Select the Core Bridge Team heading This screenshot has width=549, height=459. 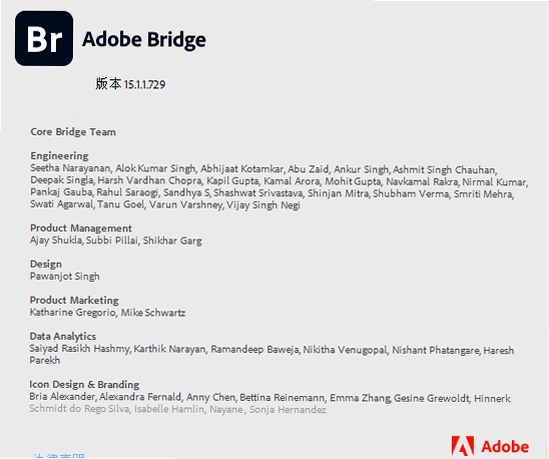click(x=73, y=132)
